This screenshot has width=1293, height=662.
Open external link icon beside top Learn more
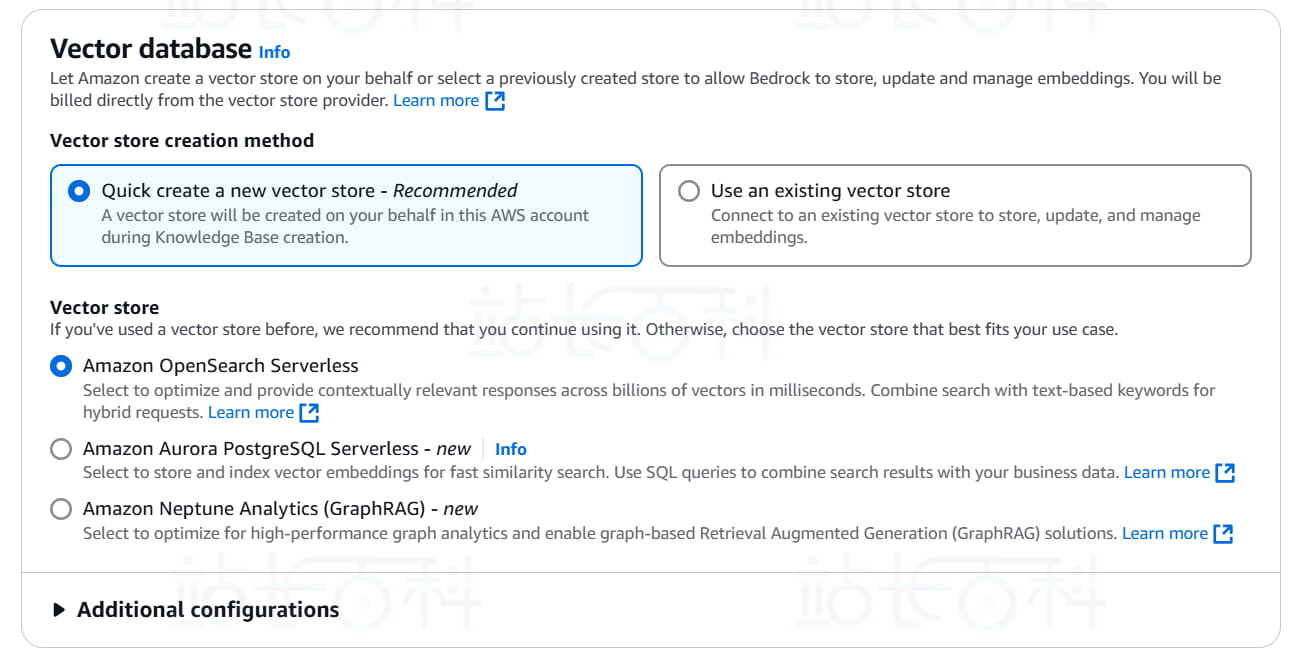[495, 101]
